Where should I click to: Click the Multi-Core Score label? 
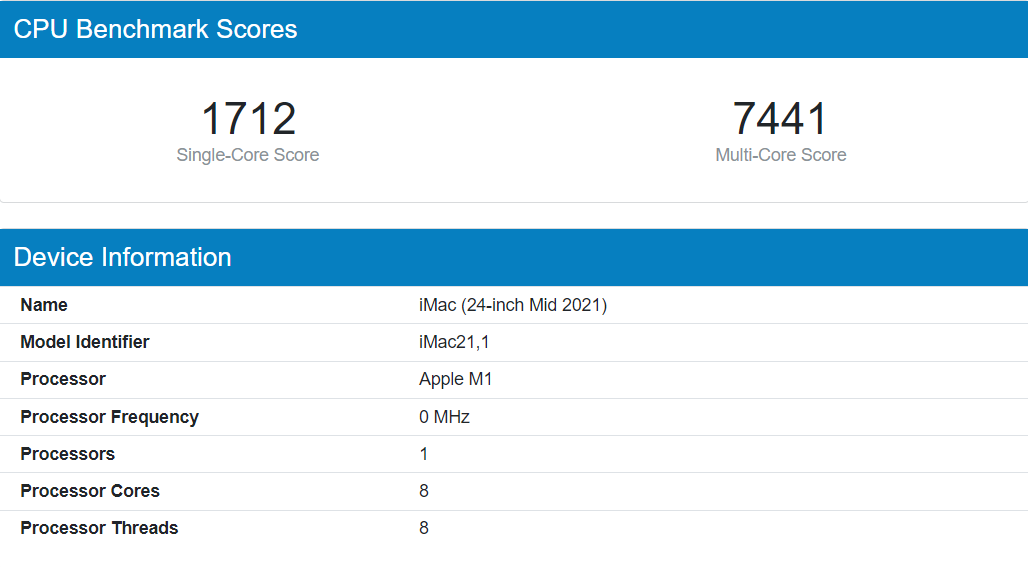pyautogui.click(x=781, y=155)
